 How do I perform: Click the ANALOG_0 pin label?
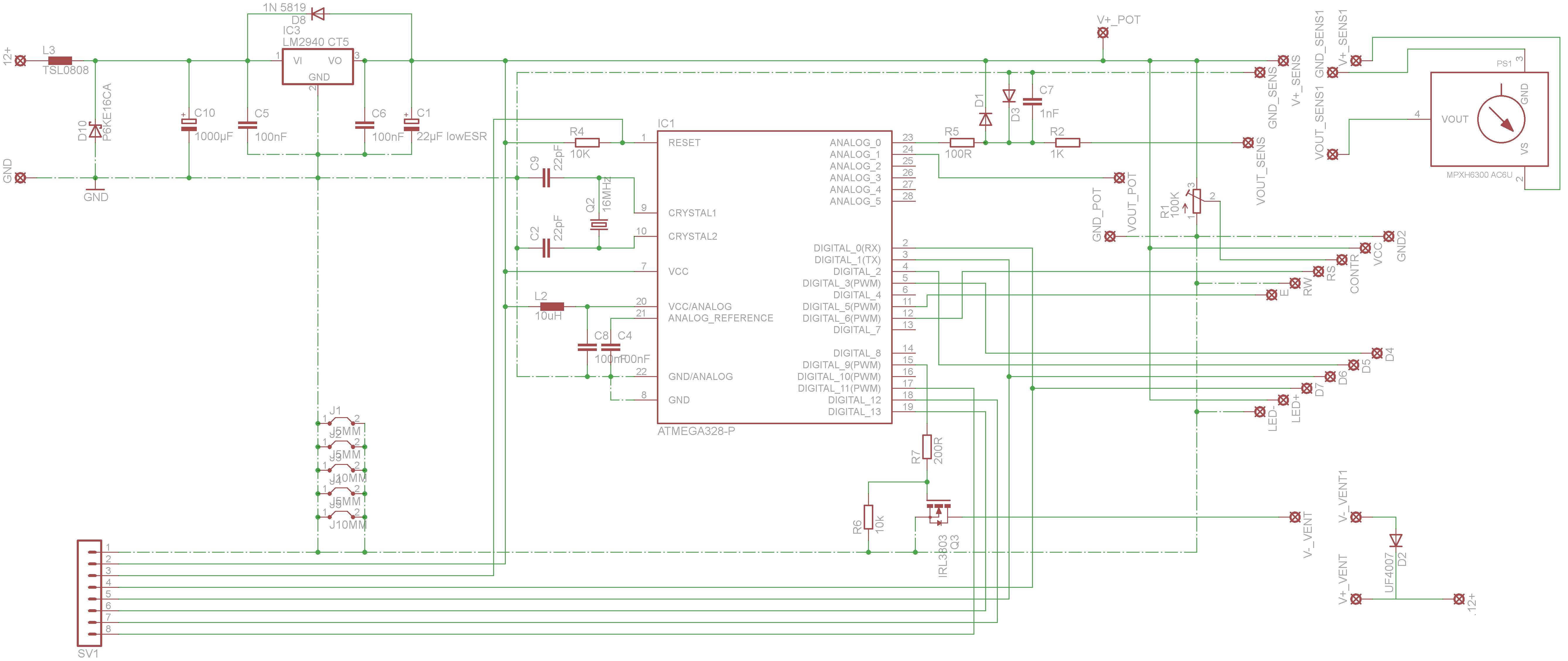(855, 143)
